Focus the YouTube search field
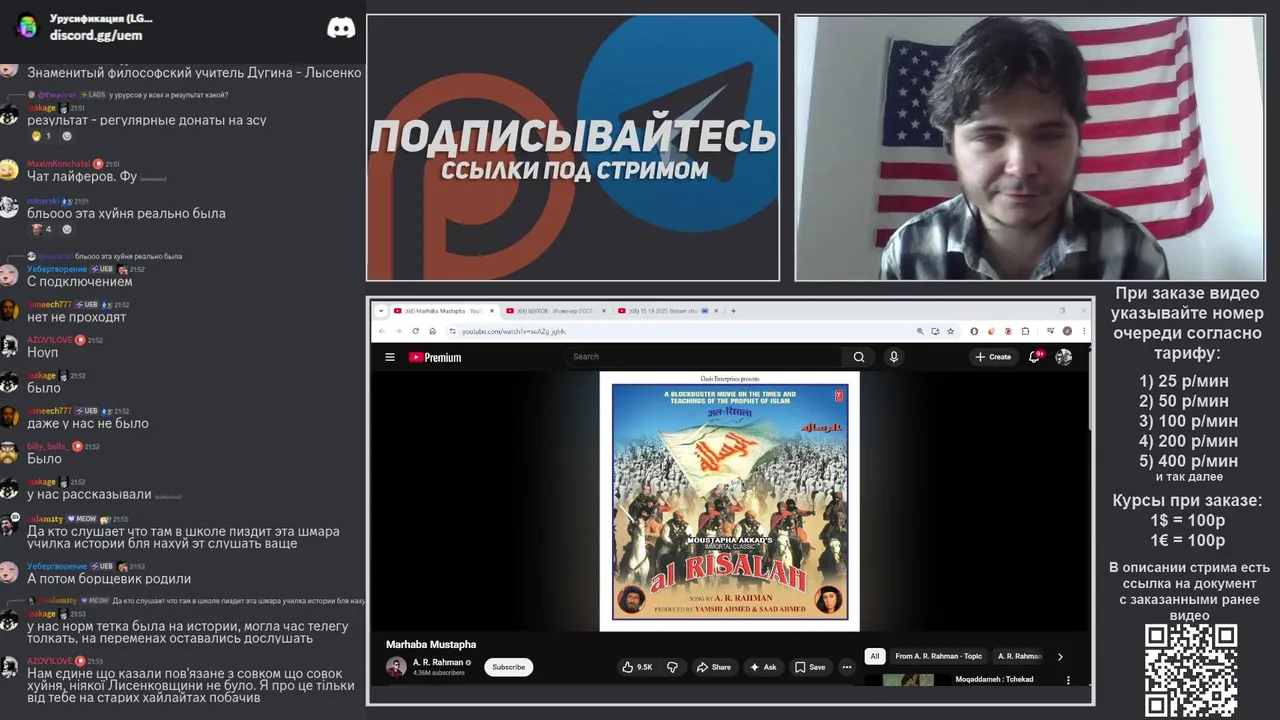Viewport: 1280px width, 720px height. click(x=705, y=357)
